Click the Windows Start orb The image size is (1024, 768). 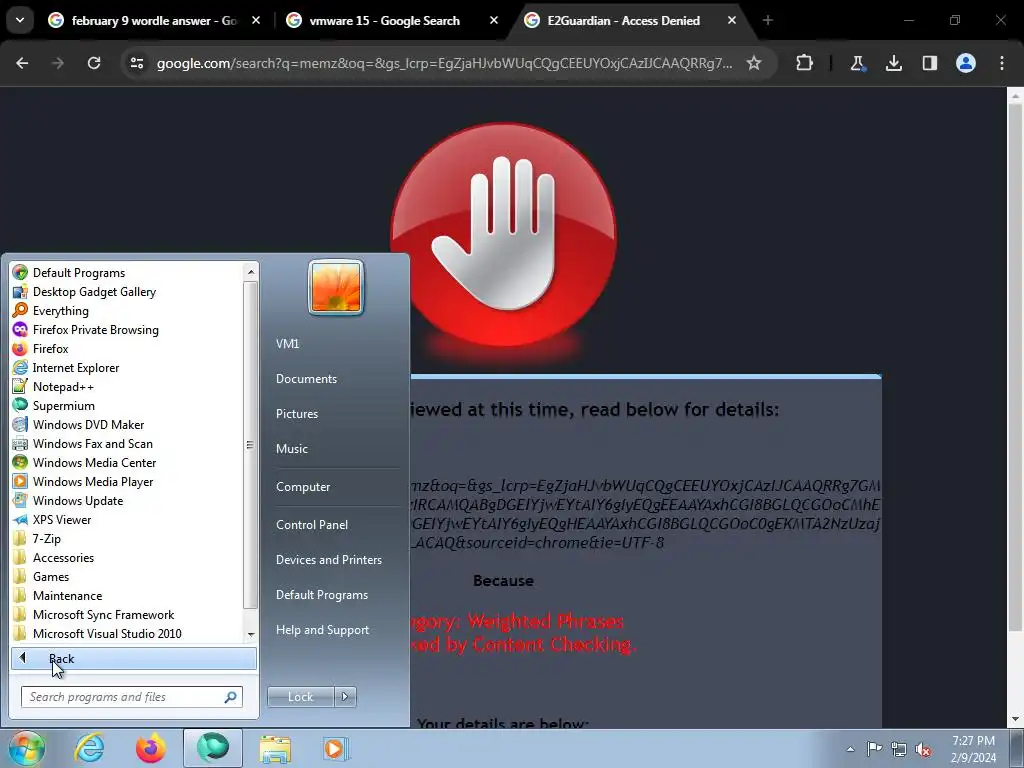pyautogui.click(x=26, y=748)
